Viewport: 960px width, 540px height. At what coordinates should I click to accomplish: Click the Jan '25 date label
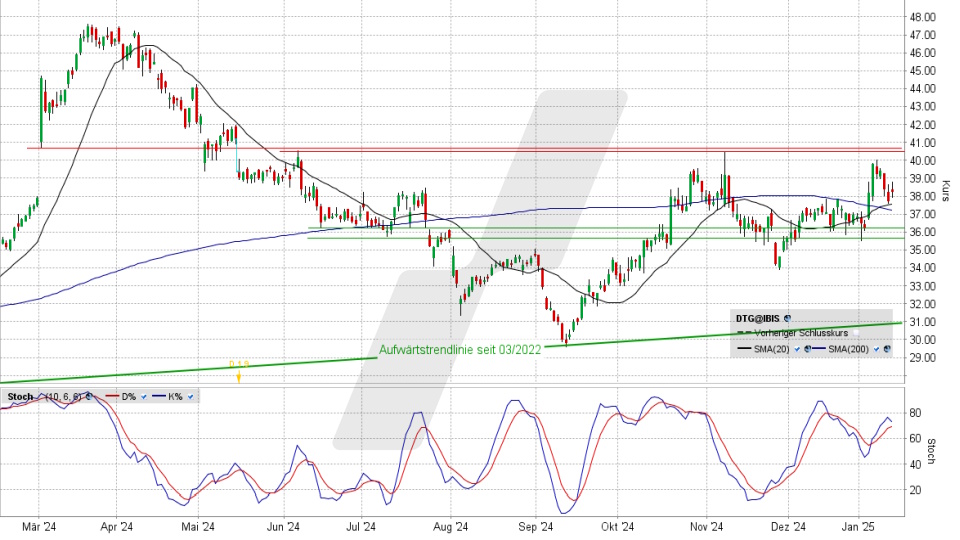coord(858,527)
